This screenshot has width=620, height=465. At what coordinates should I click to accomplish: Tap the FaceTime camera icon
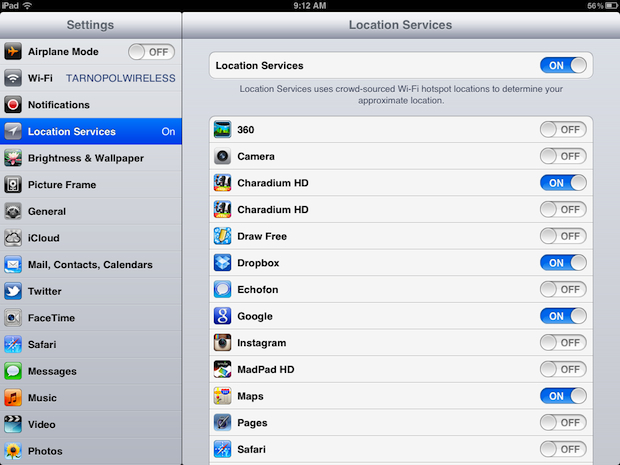(13, 318)
